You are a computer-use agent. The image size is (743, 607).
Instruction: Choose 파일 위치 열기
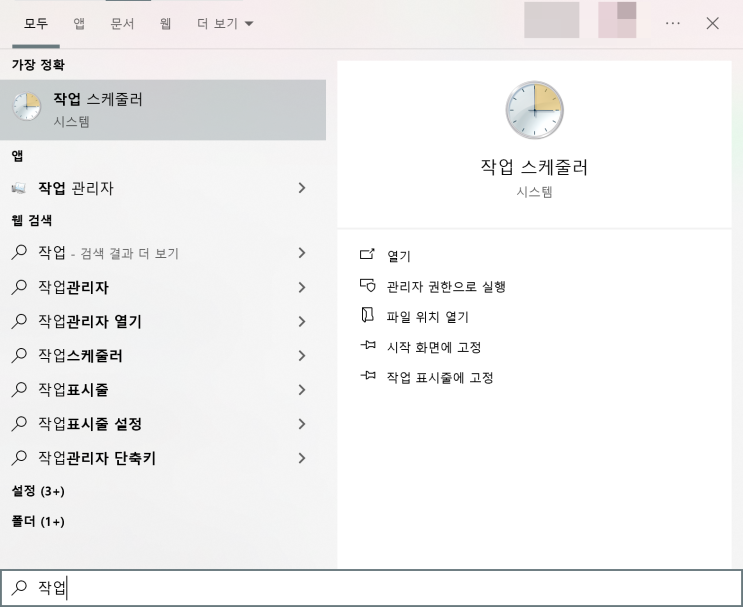(x=427, y=317)
